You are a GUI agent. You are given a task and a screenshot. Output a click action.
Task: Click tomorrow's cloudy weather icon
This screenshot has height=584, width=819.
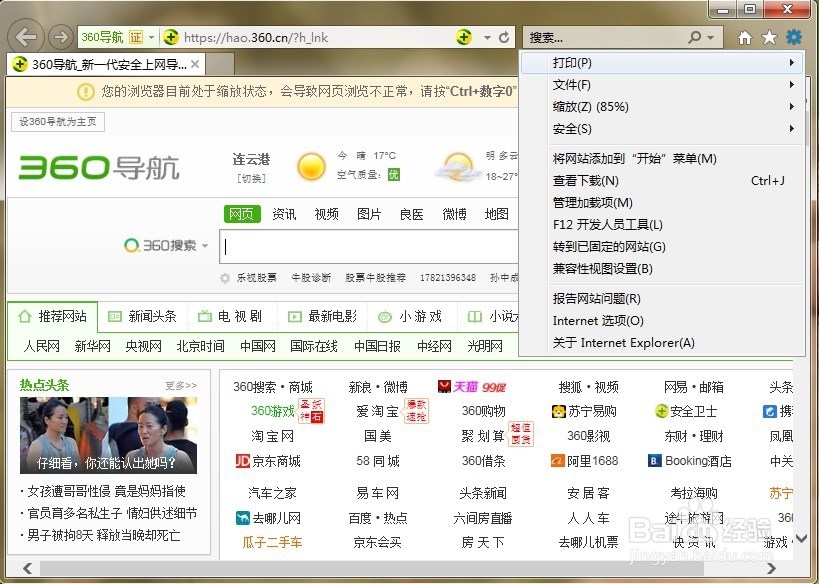pyautogui.click(x=458, y=167)
